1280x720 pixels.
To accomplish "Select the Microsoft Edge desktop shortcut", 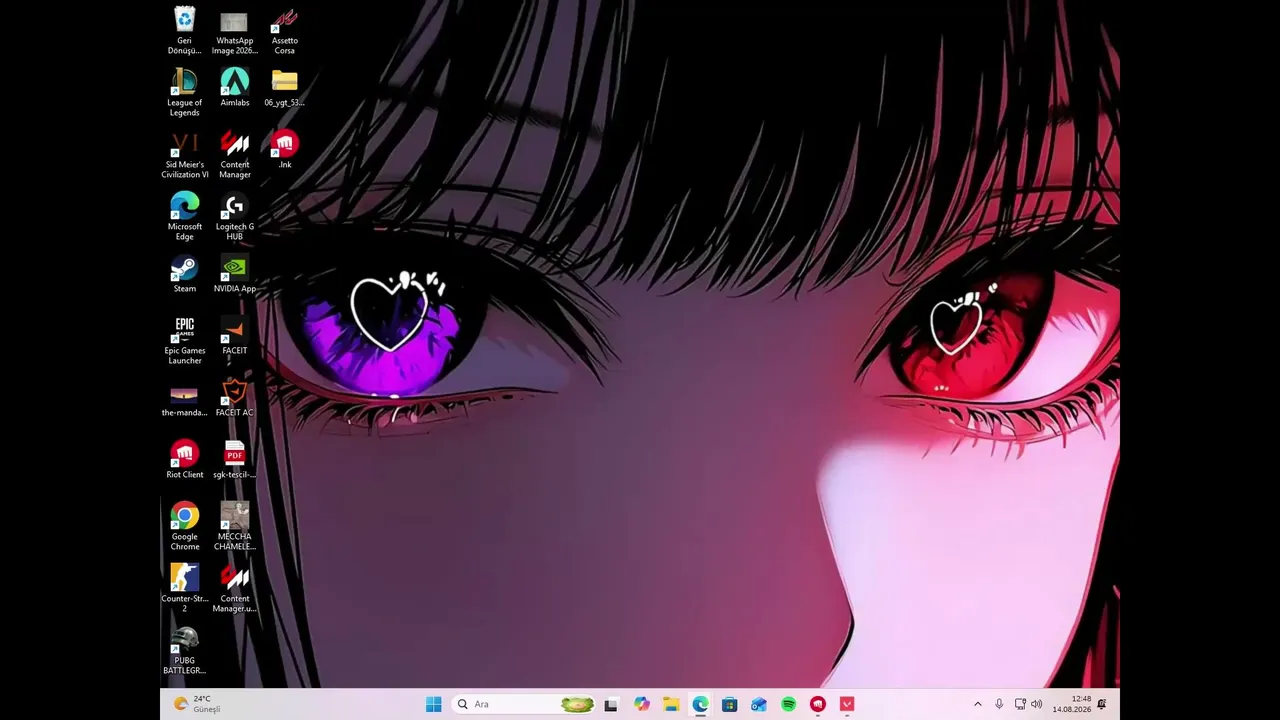I will pos(185,217).
